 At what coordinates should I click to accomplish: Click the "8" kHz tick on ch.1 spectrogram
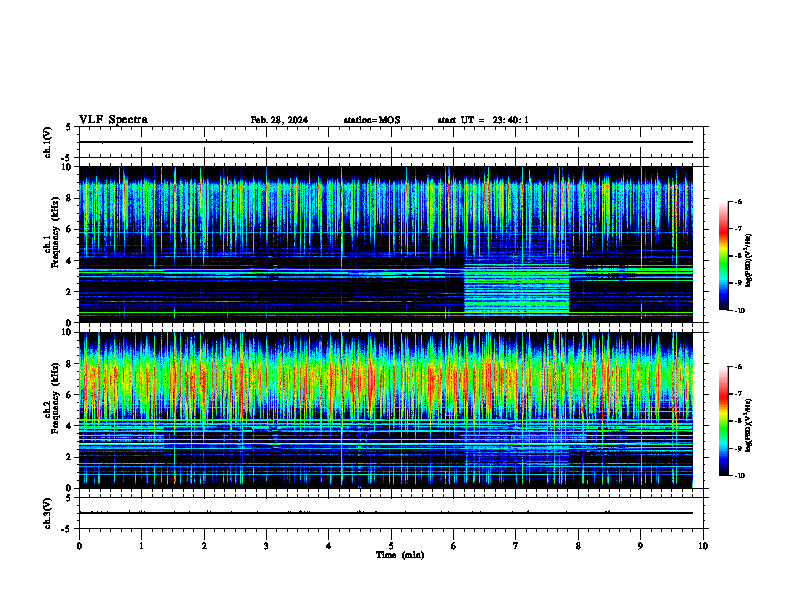70,198
